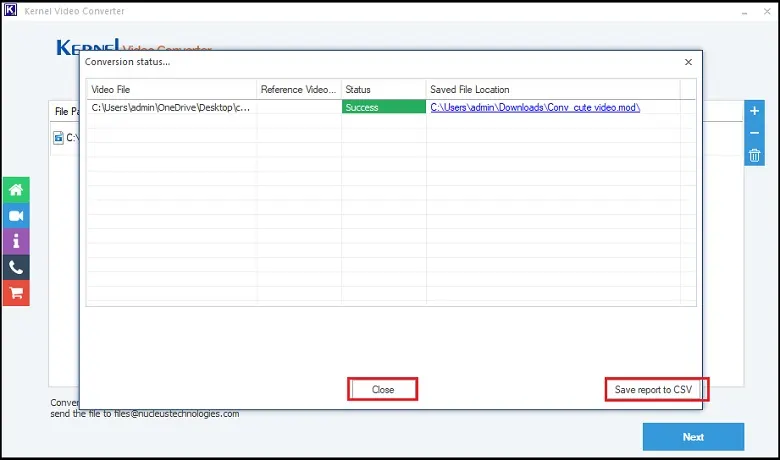Viewport: 780px width, 460px height.
Task: Click the Status column header
Action: pyautogui.click(x=384, y=90)
